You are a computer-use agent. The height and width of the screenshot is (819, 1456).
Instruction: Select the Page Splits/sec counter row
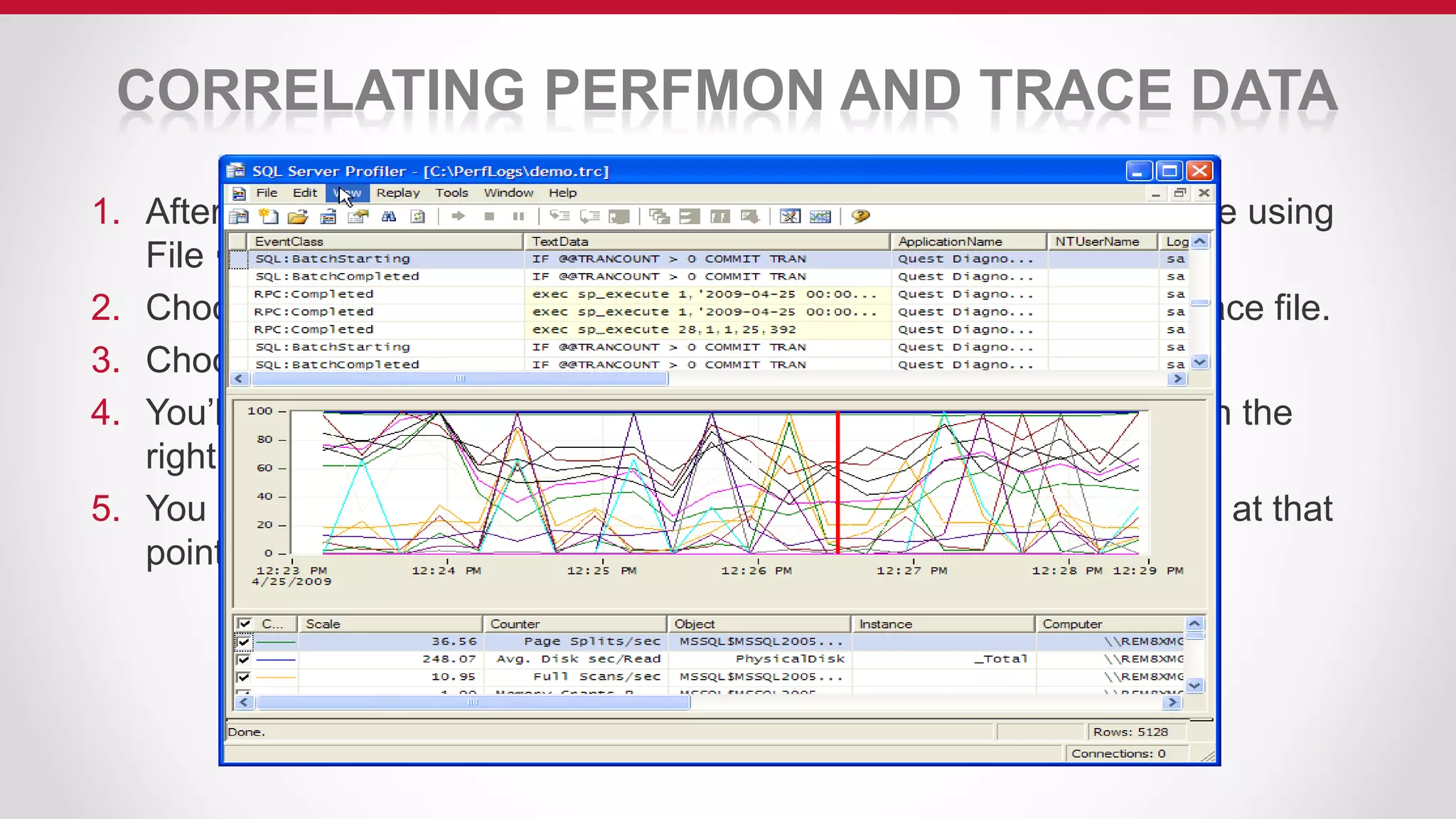pos(709,642)
